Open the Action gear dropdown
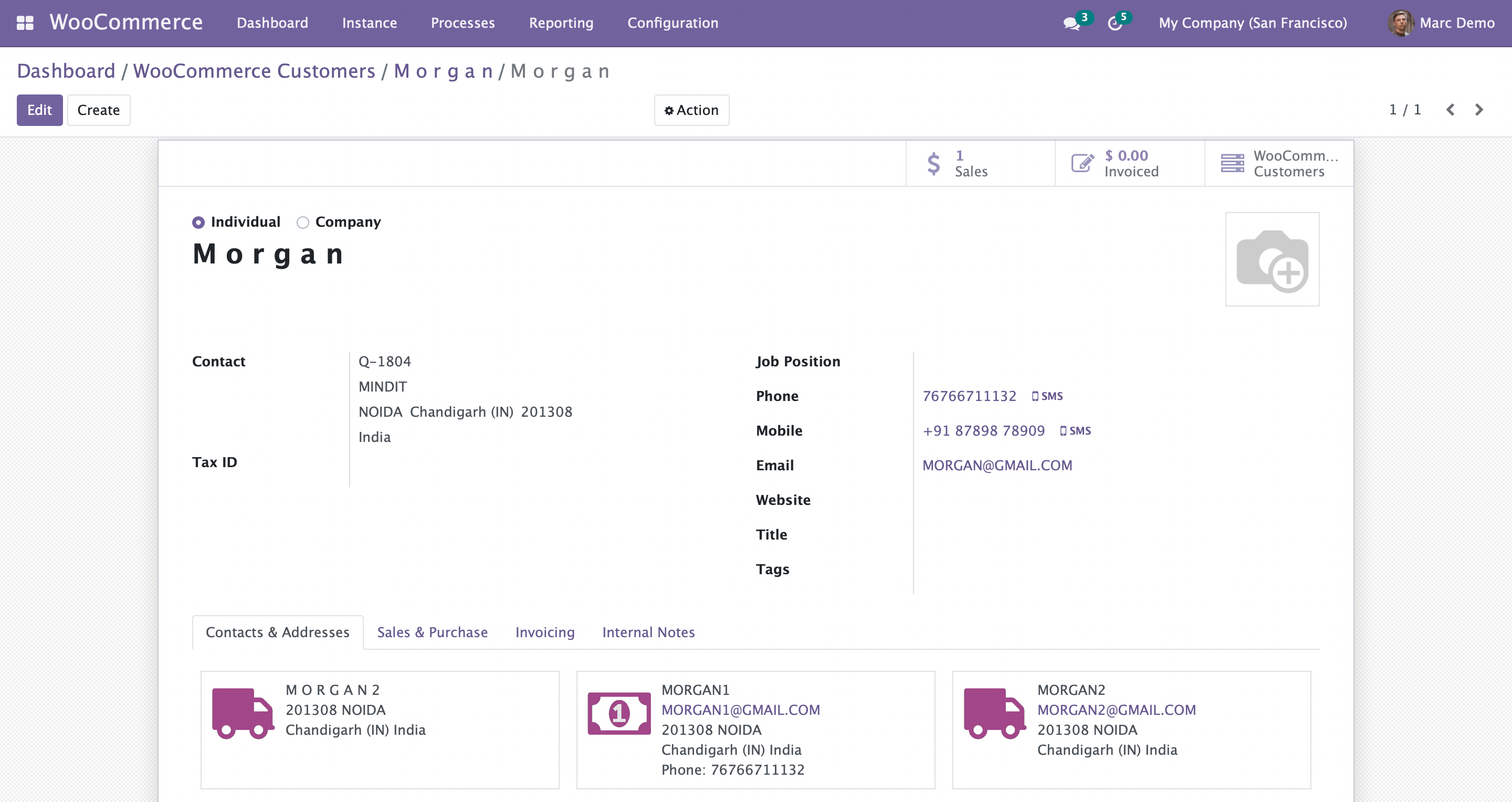 [x=691, y=110]
